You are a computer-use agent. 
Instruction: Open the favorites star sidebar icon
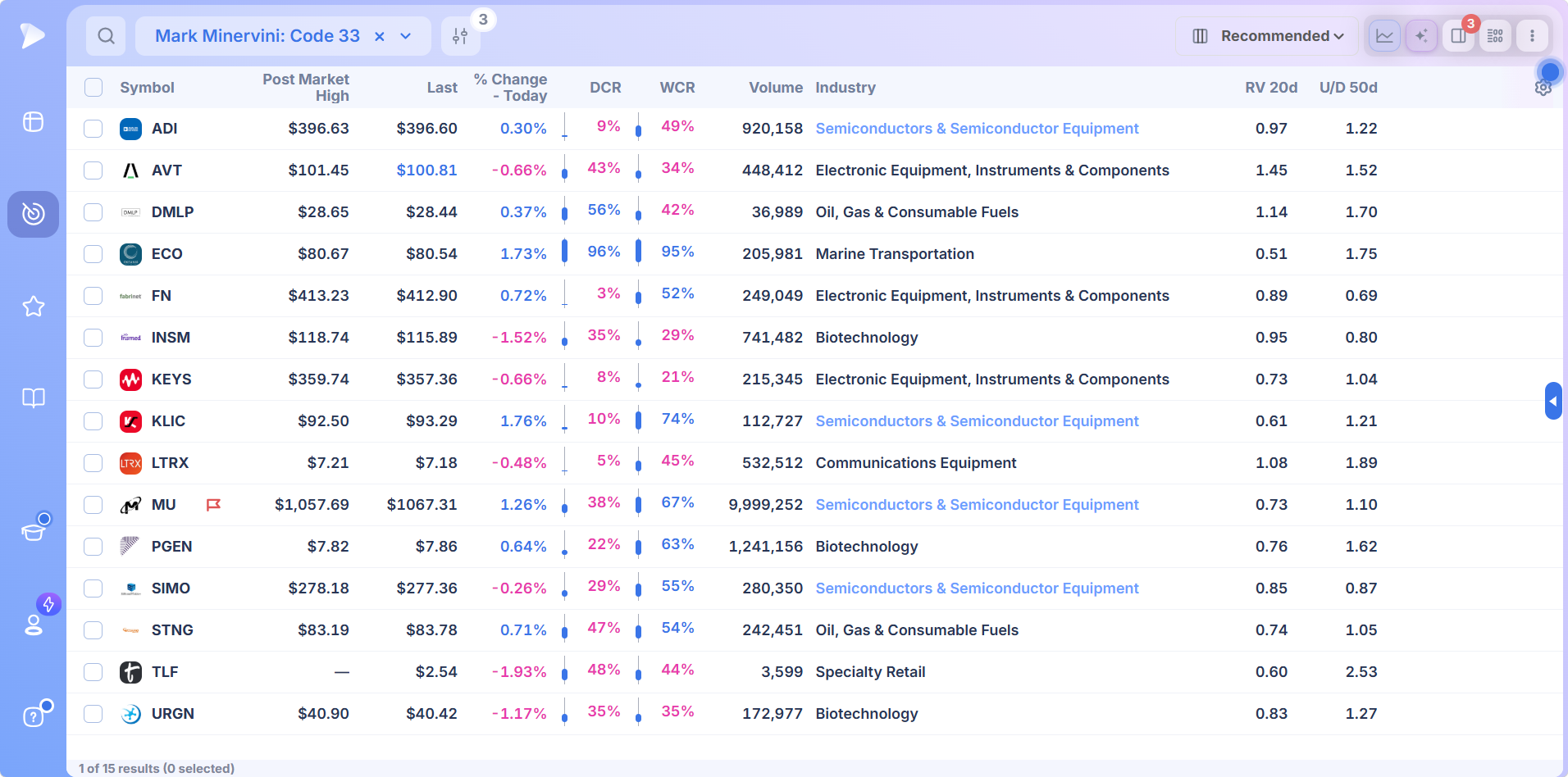(x=33, y=307)
